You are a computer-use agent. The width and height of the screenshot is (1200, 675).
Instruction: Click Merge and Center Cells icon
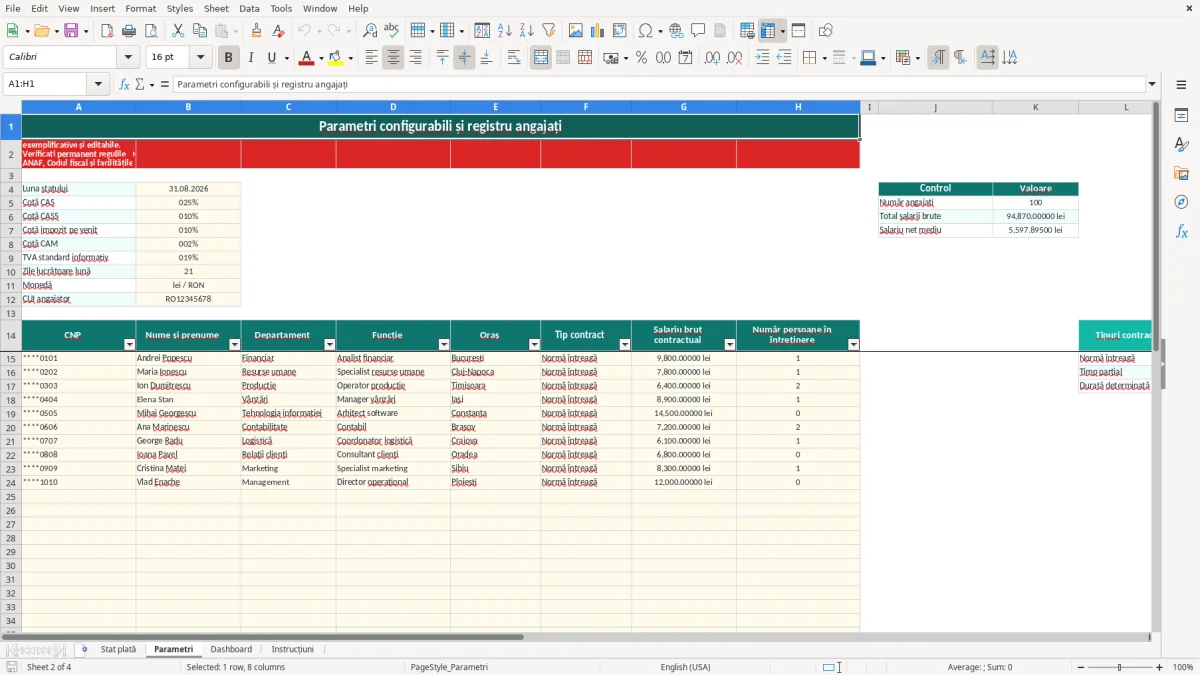click(541, 58)
